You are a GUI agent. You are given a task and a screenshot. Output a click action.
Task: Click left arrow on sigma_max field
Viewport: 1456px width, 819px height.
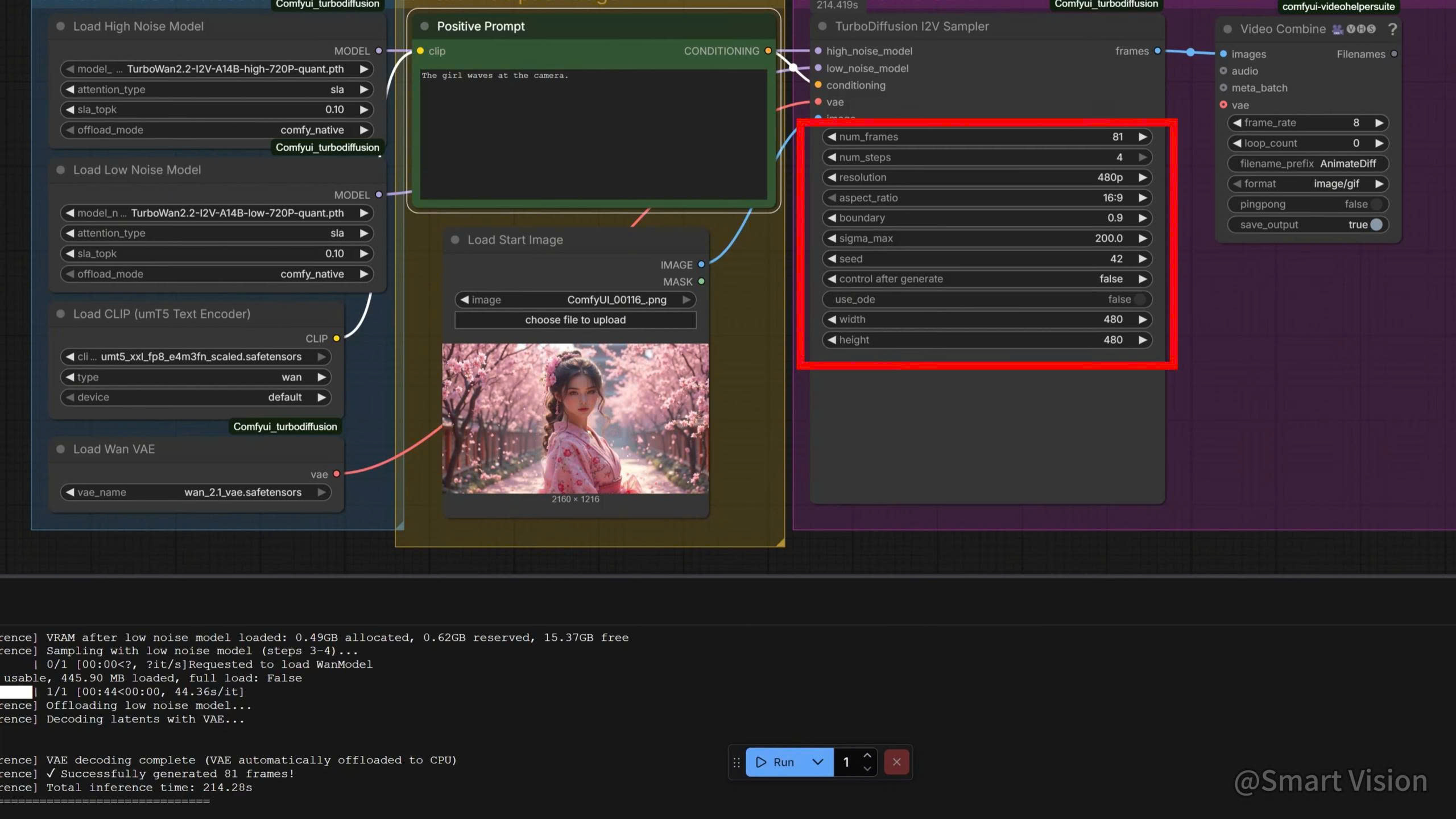coord(832,238)
